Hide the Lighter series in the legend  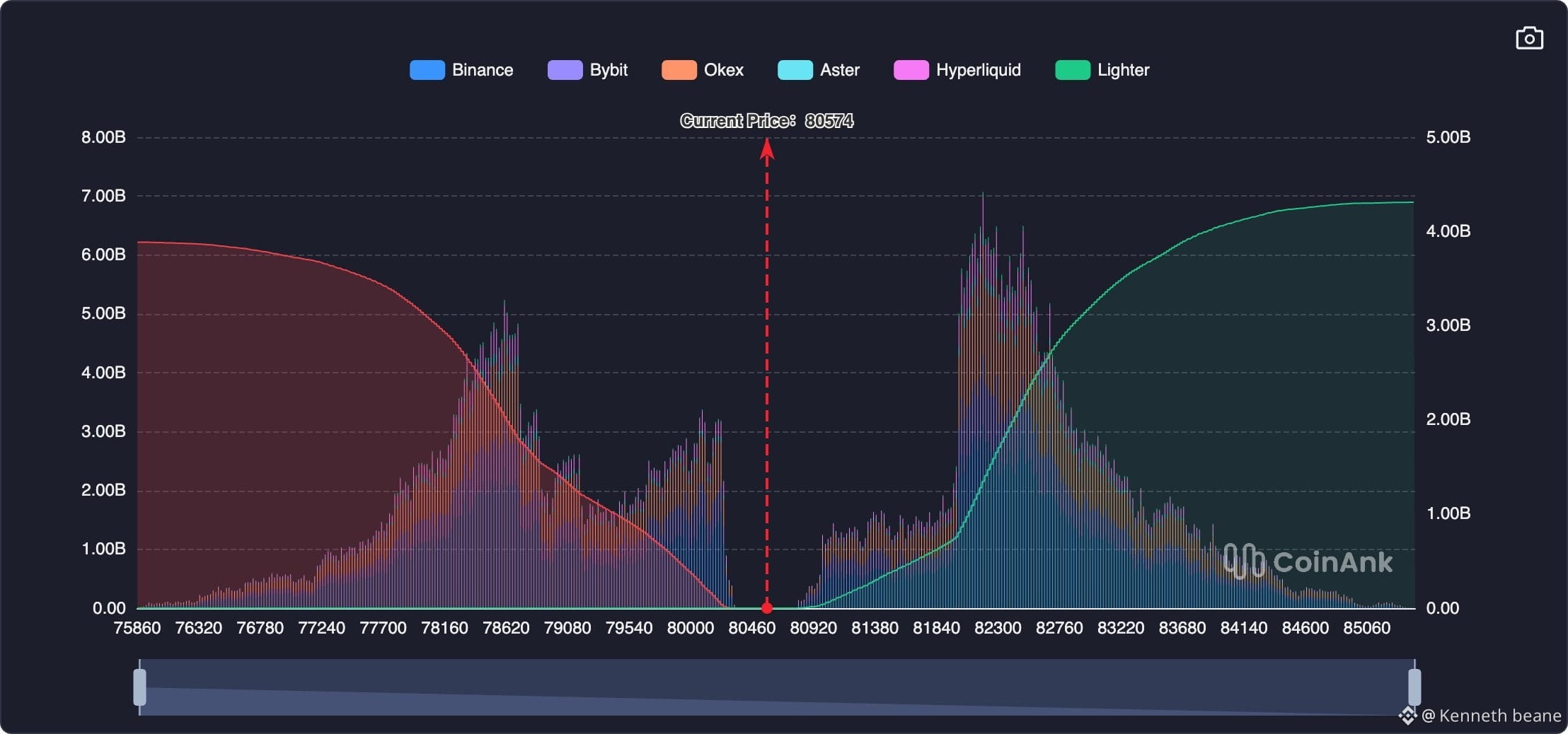[1102, 70]
